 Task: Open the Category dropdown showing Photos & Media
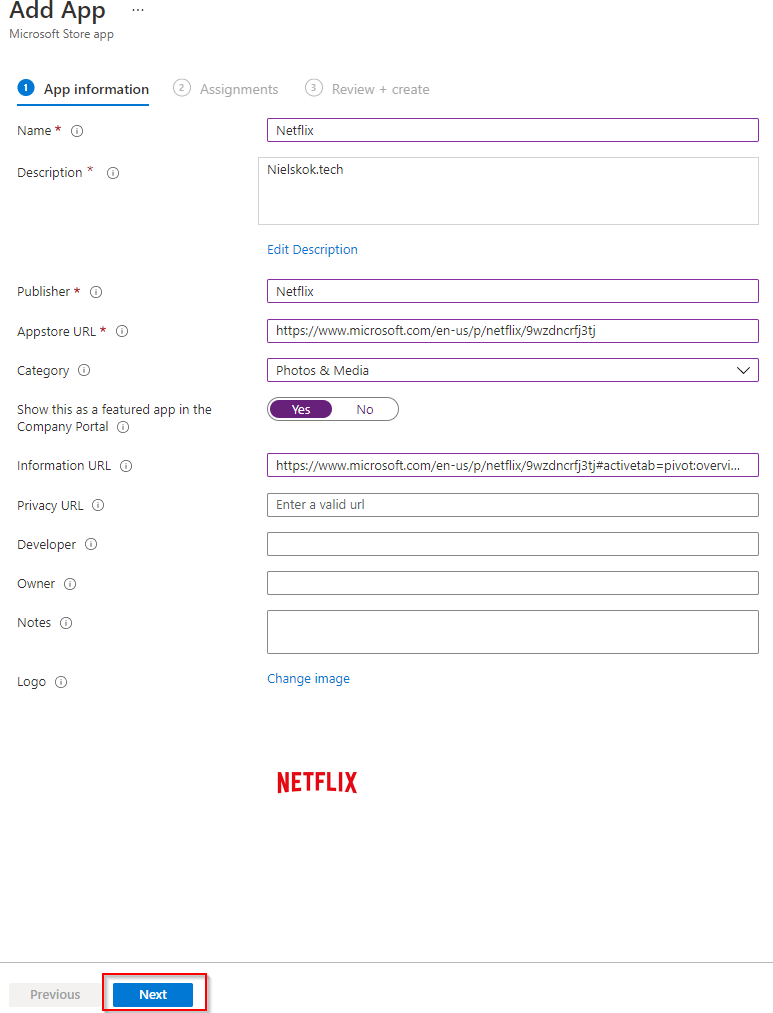513,370
